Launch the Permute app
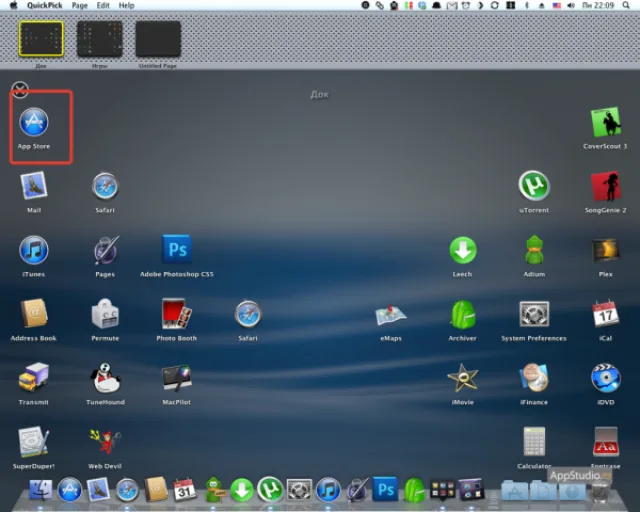The width and height of the screenshot is (640, 512). pyautogui.click(x=105, y=314)
